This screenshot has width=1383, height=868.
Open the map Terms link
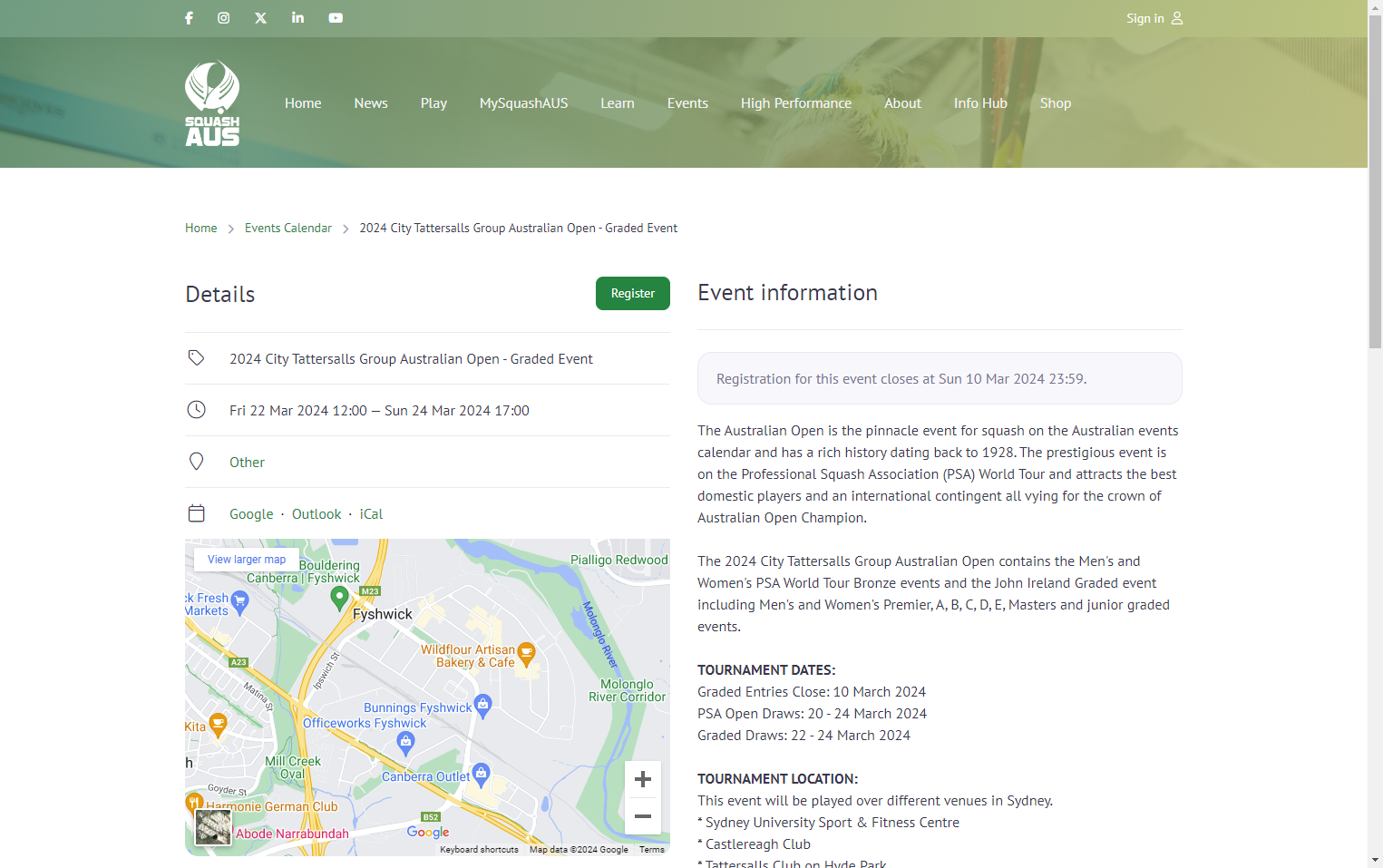click(652, 850)
